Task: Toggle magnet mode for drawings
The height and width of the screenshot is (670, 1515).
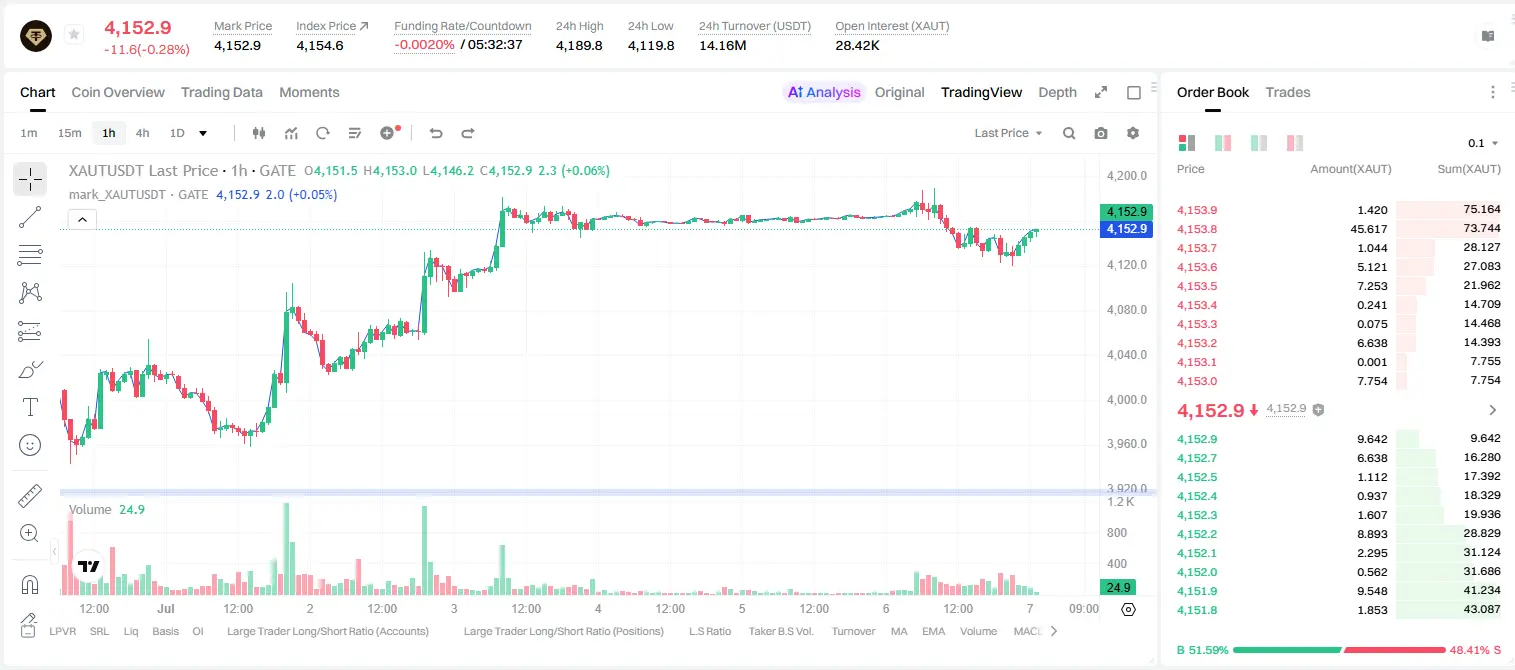Action: [30, 584]
